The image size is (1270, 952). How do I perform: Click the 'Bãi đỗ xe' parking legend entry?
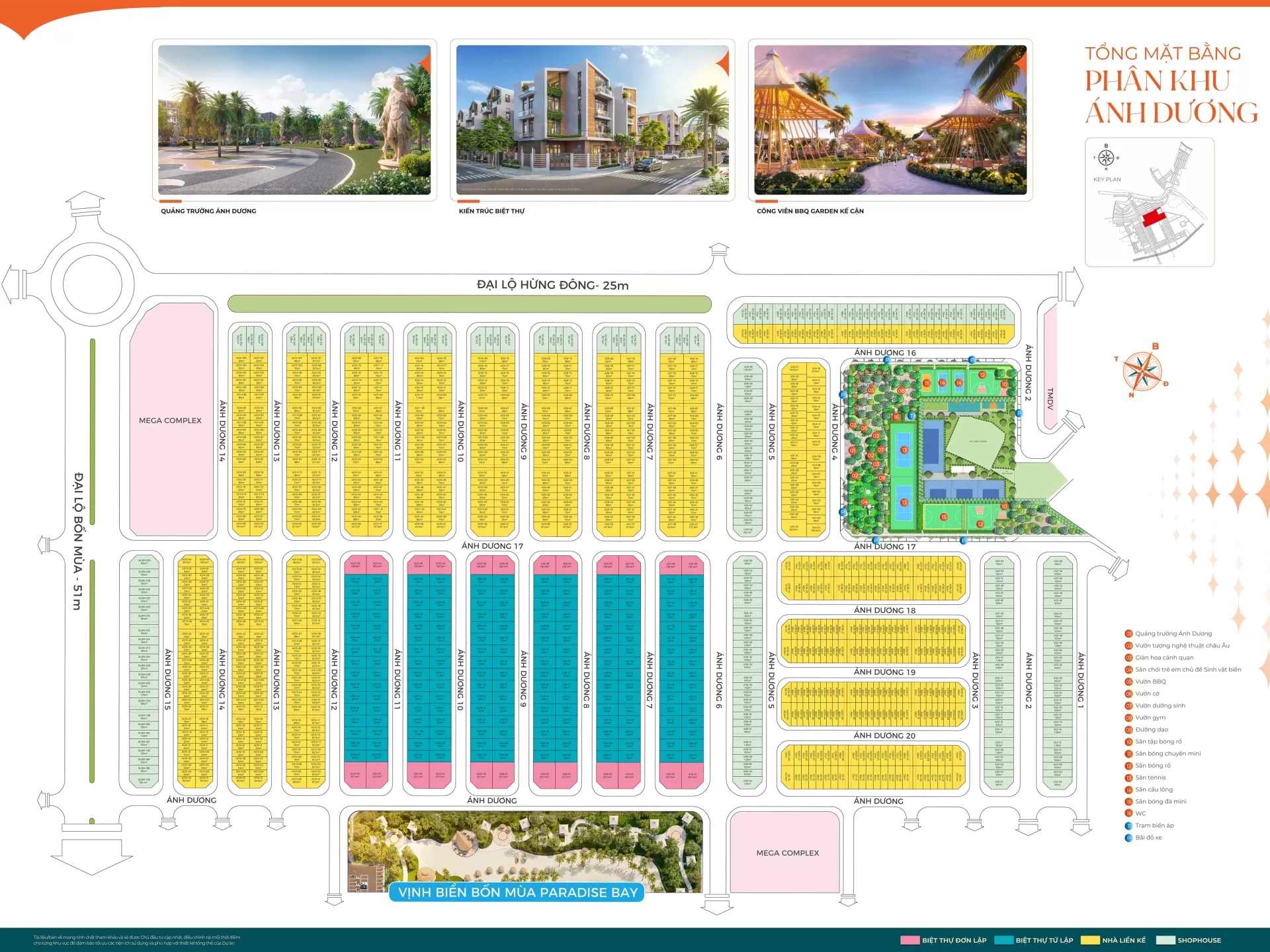(x=1149, y=838)
